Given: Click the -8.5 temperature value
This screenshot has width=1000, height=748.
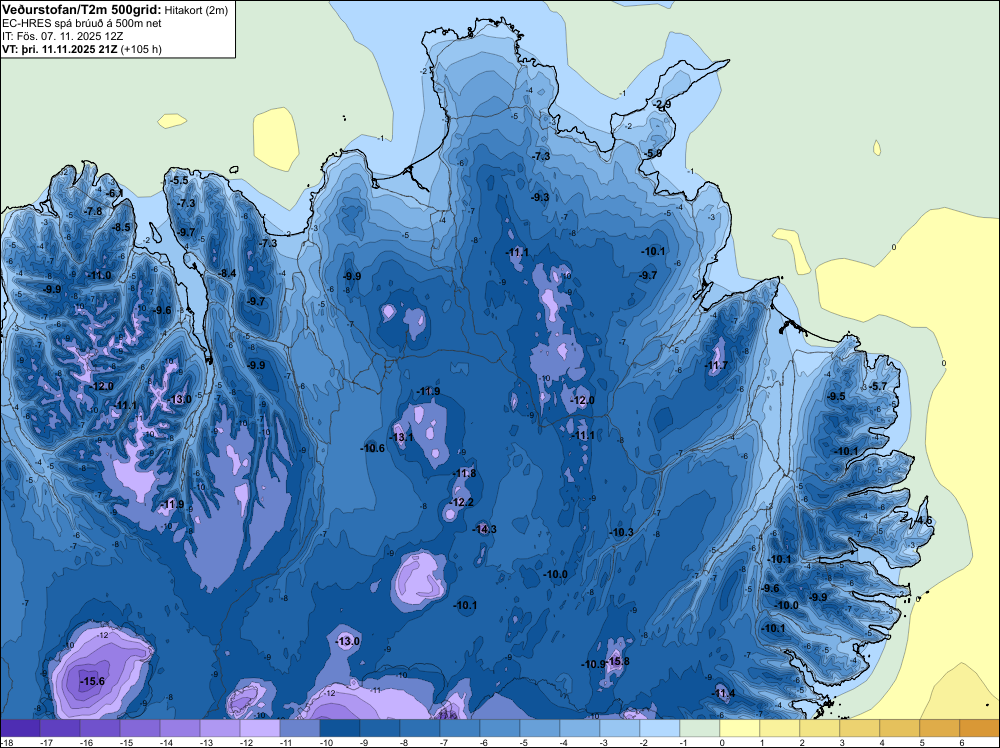Looking at the screenshot, I should tap(121, 227).
